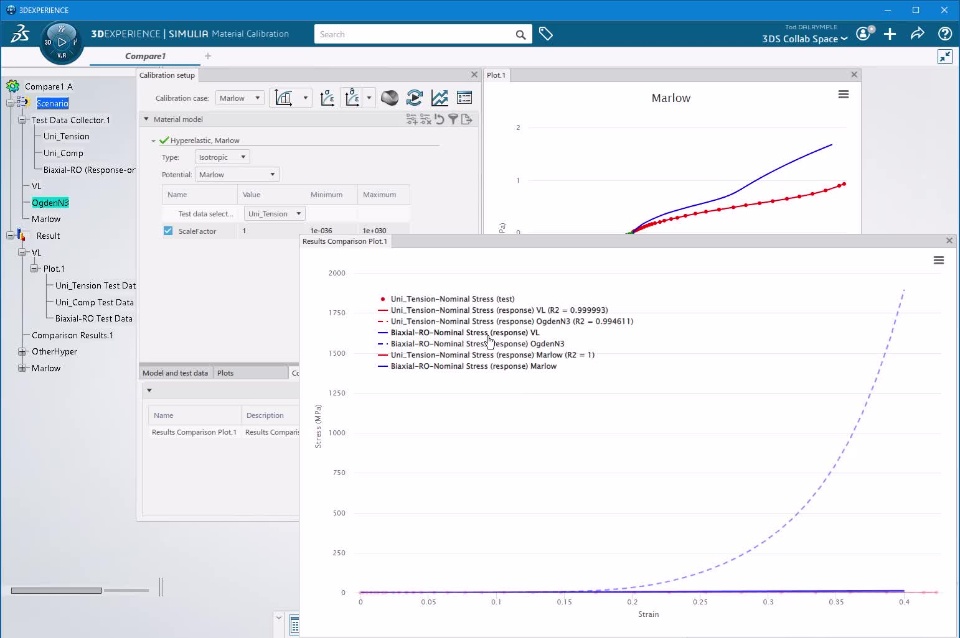The image size is (960, 638).
Task: Expand Marlow node under Result
Action: 22,369
